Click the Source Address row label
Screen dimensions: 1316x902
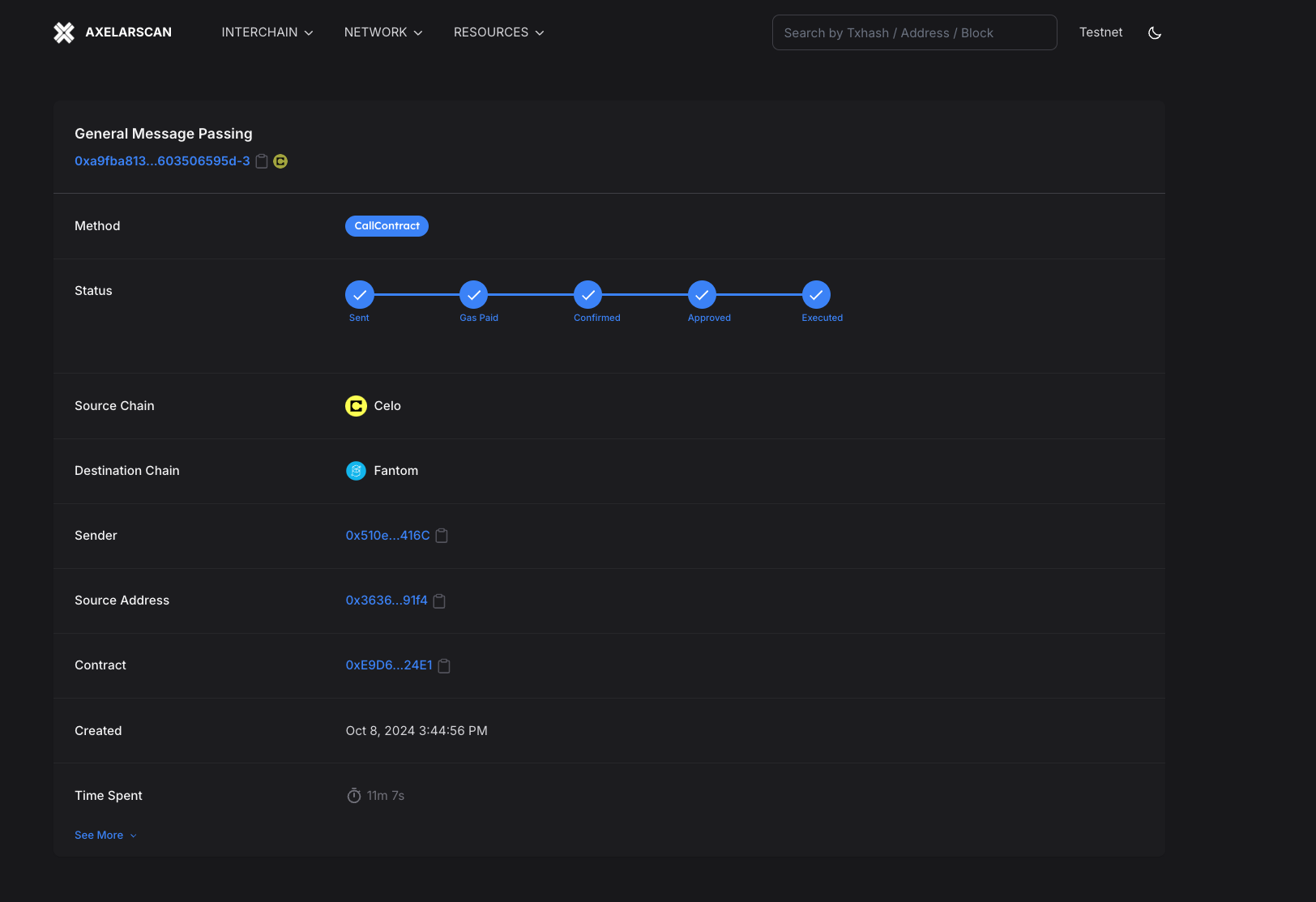[122, 601]
